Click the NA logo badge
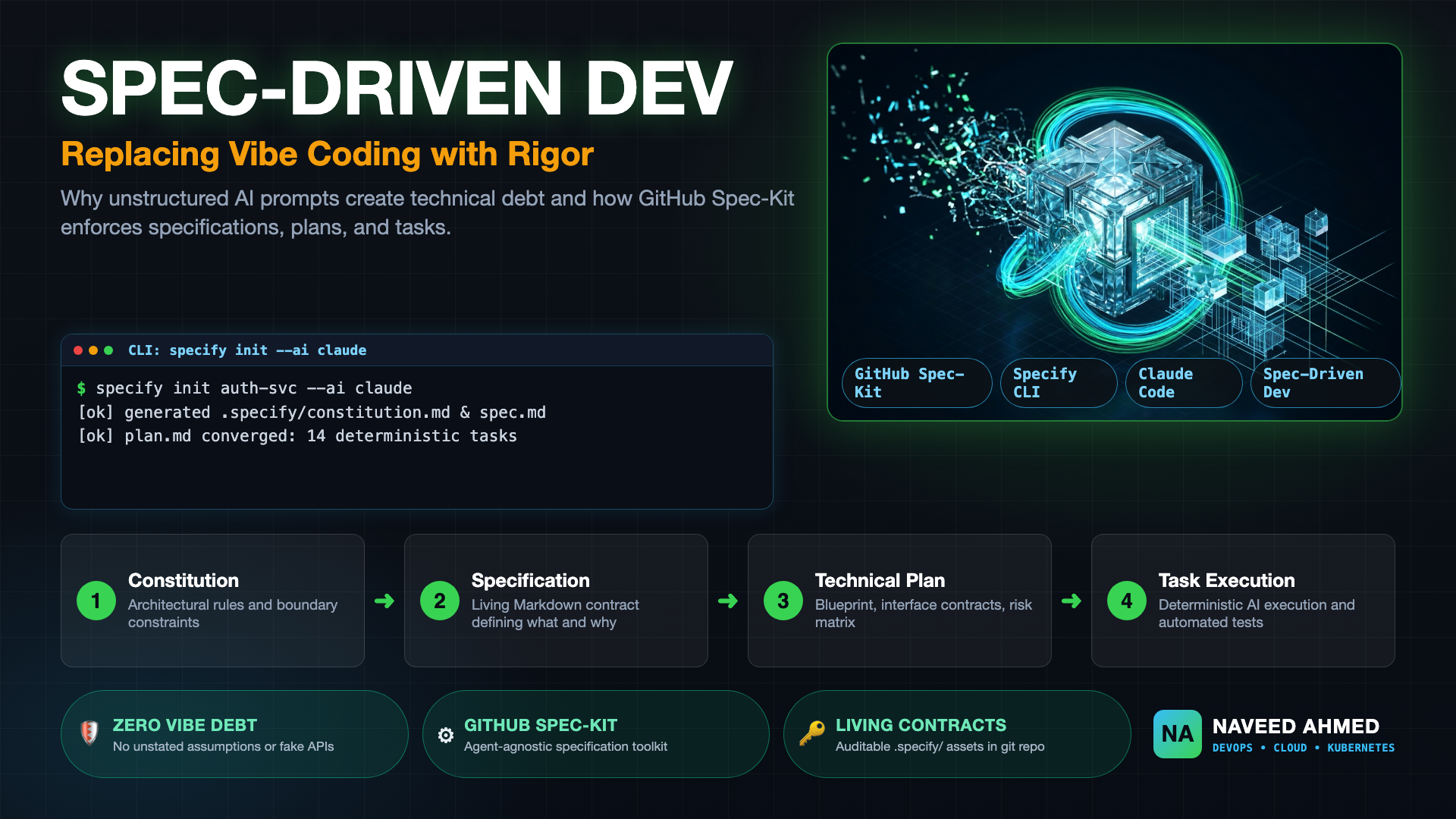The width and height of the screenshot is (1456, 819). point(1177,734)
